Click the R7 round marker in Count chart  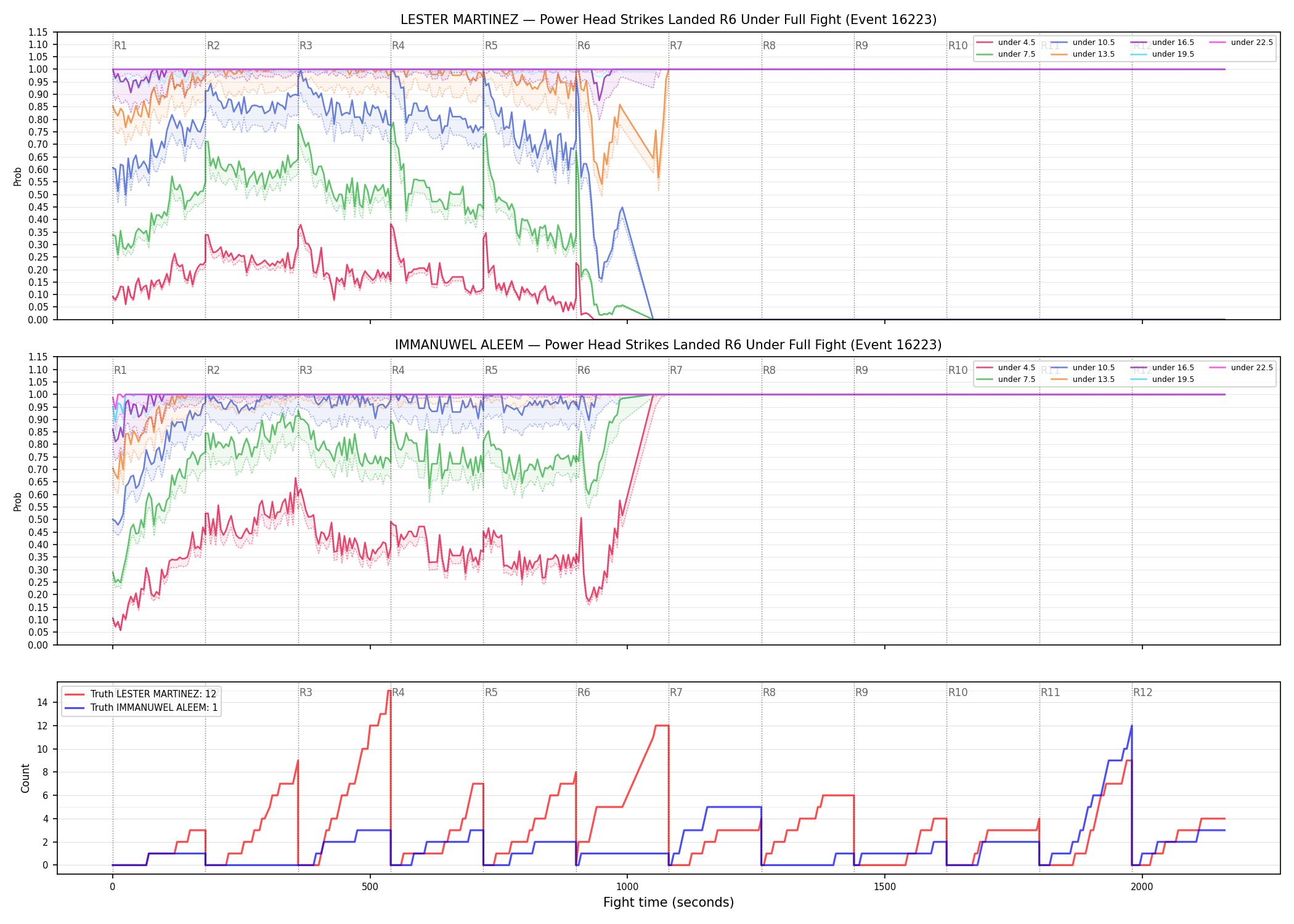(676, 692)
